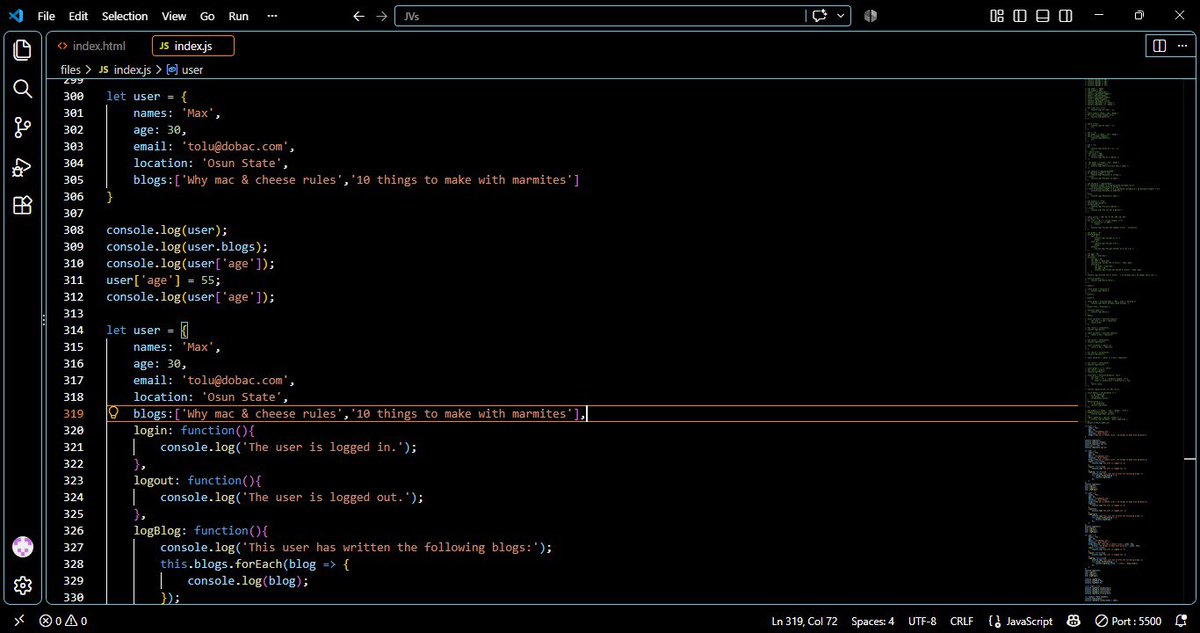This screenshot has height=633, width=1200.
Task: Click the 'Port : 5500' Live Server item
Action: [x=1126, y=621]
